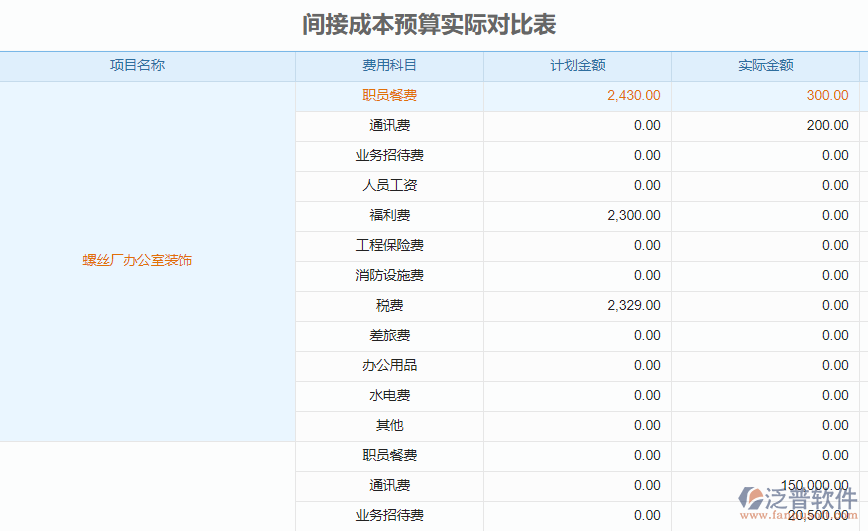This screenshot has width=868, height=531.
Task: Click the 项目名称 column header
Action: point(137,66)
